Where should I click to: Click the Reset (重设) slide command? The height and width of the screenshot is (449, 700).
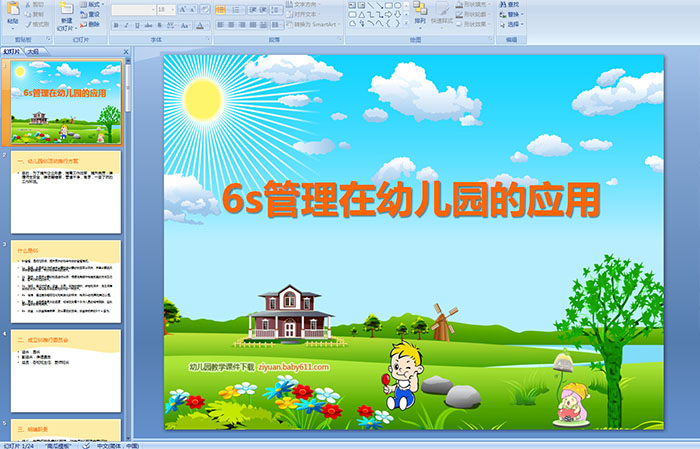90,14
